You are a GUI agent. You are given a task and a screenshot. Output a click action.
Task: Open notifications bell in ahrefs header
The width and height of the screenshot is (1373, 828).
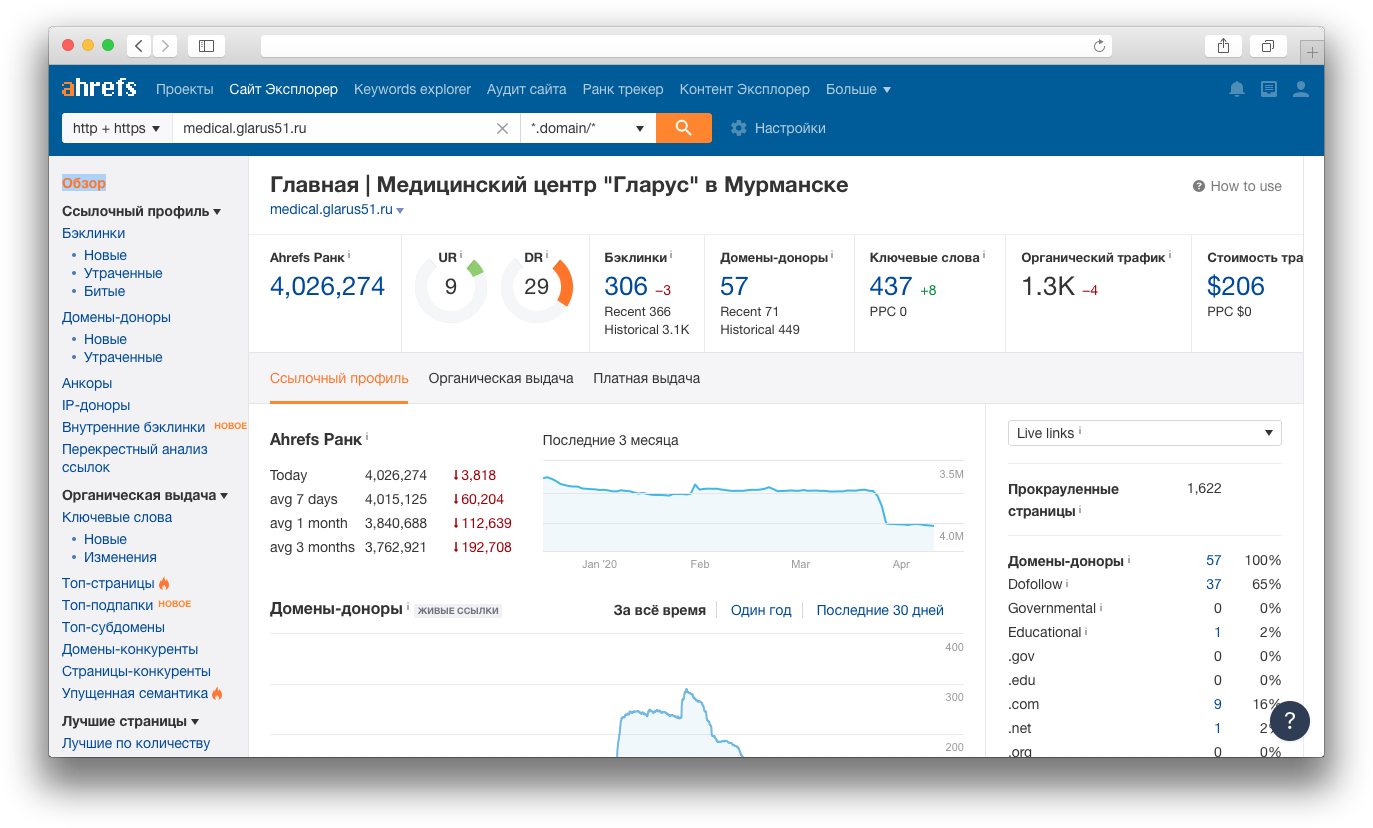click(x=1237, y=89)
